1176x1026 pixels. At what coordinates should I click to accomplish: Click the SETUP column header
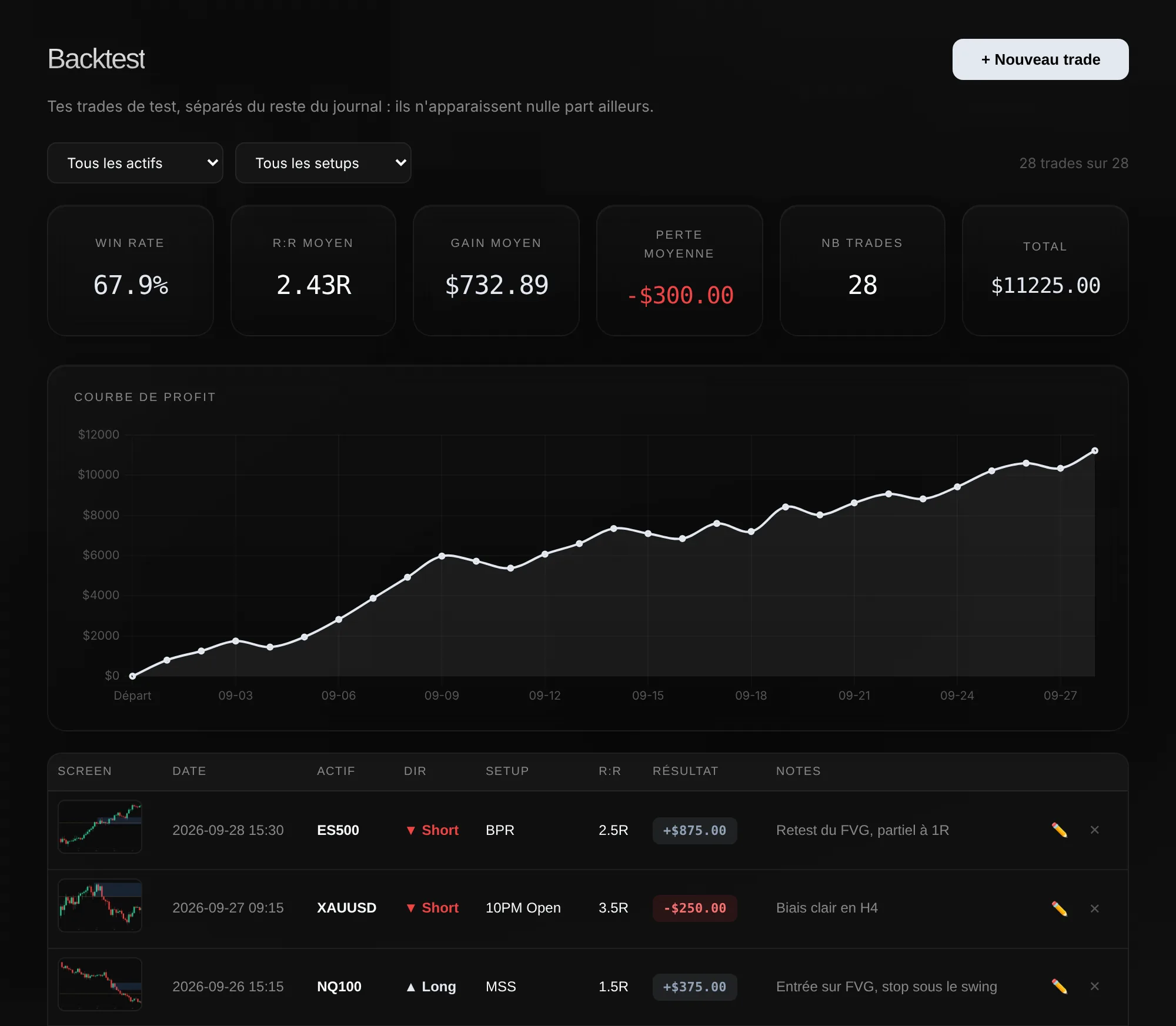point(507,771)
